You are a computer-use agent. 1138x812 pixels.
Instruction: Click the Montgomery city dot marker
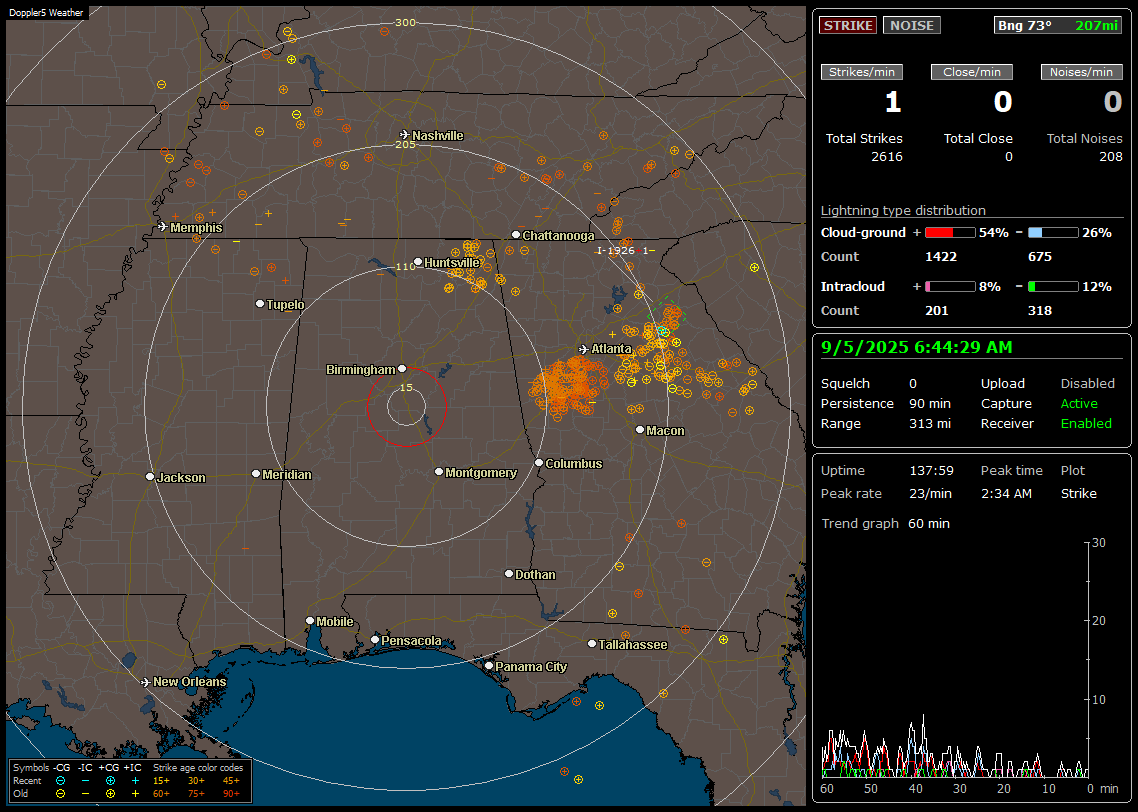pyautogui.click(x=439, y=472)
